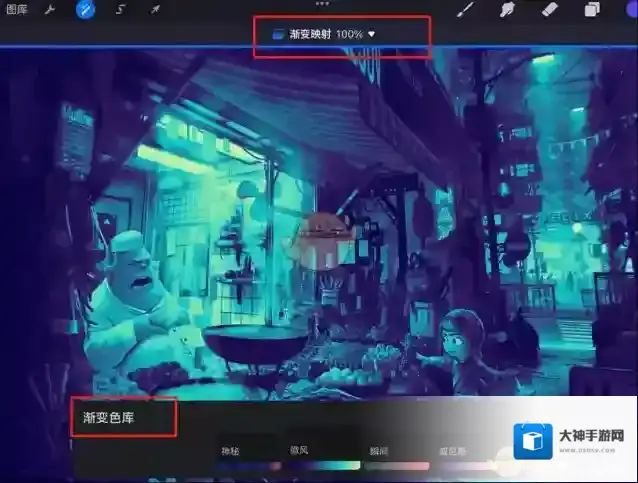Viewport: 638px width, 483px height.
Task: Choose the 神秘 gradient swatch
Action: (x=249, y=465)
